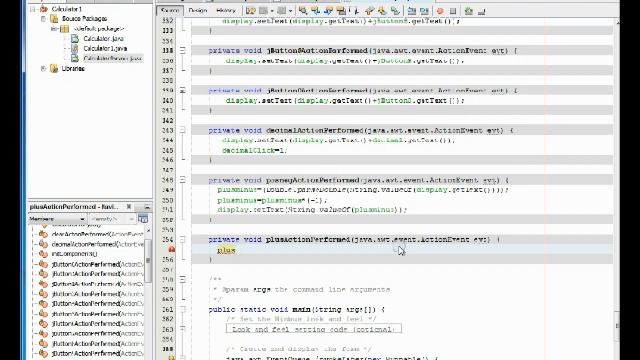Click line number 340 in gutter
Image resolution: width=640 pixels, height=360 pixels.
pos(168,100)
